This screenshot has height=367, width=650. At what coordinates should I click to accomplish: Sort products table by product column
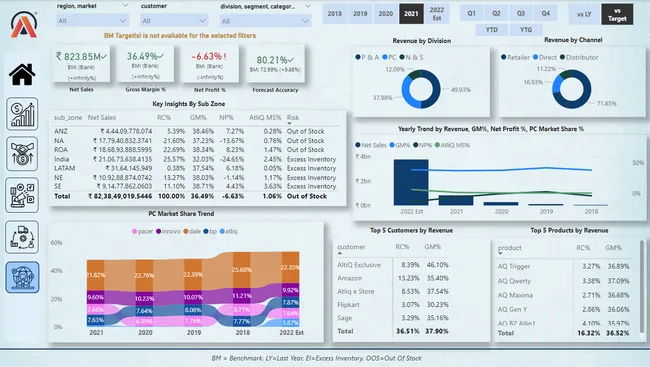(509, 248)
